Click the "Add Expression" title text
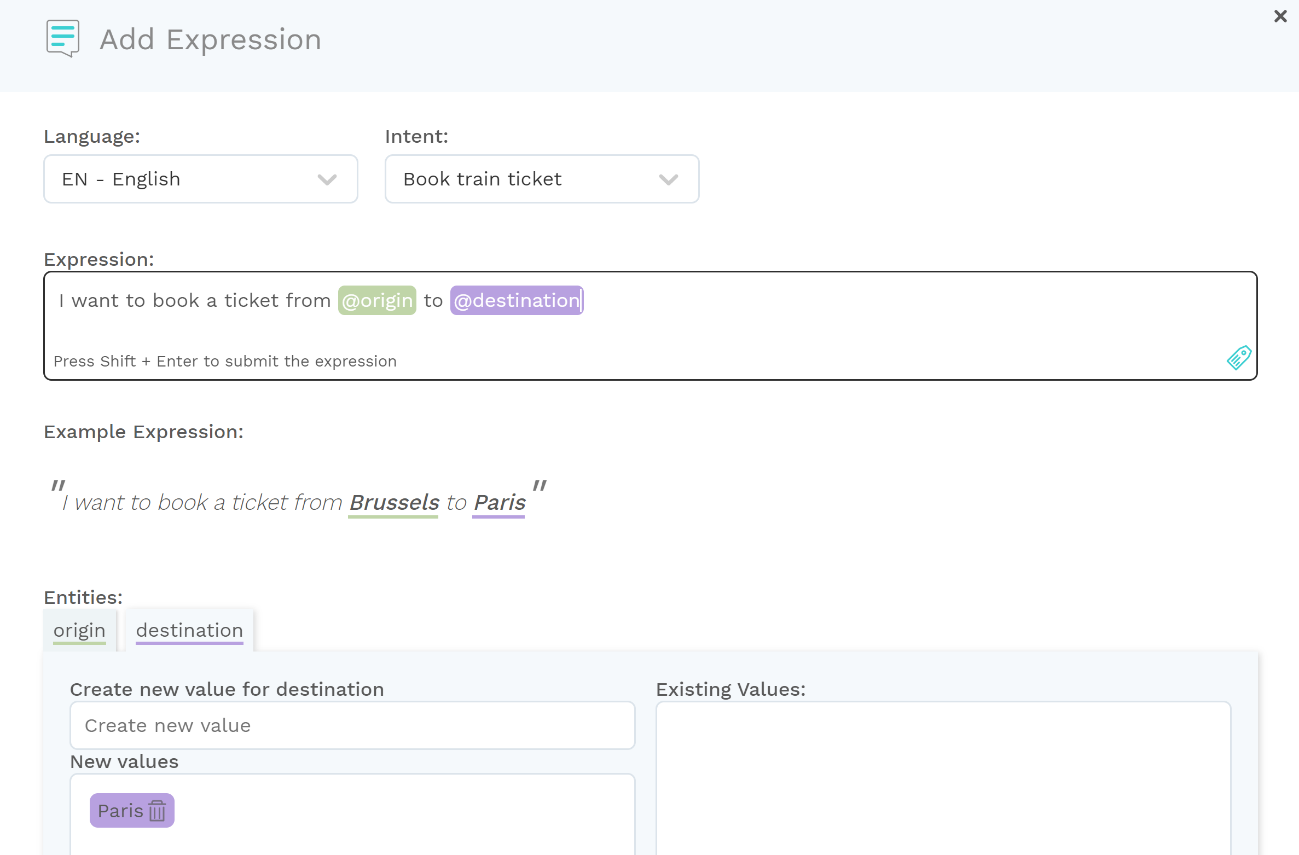The height and width of the screenshot is (855, 1299). coord(211,40)
